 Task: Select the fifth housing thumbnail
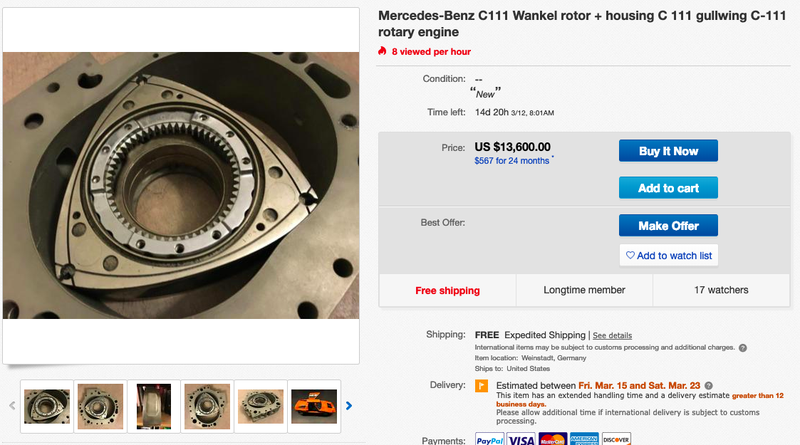[x=261, y=406]
